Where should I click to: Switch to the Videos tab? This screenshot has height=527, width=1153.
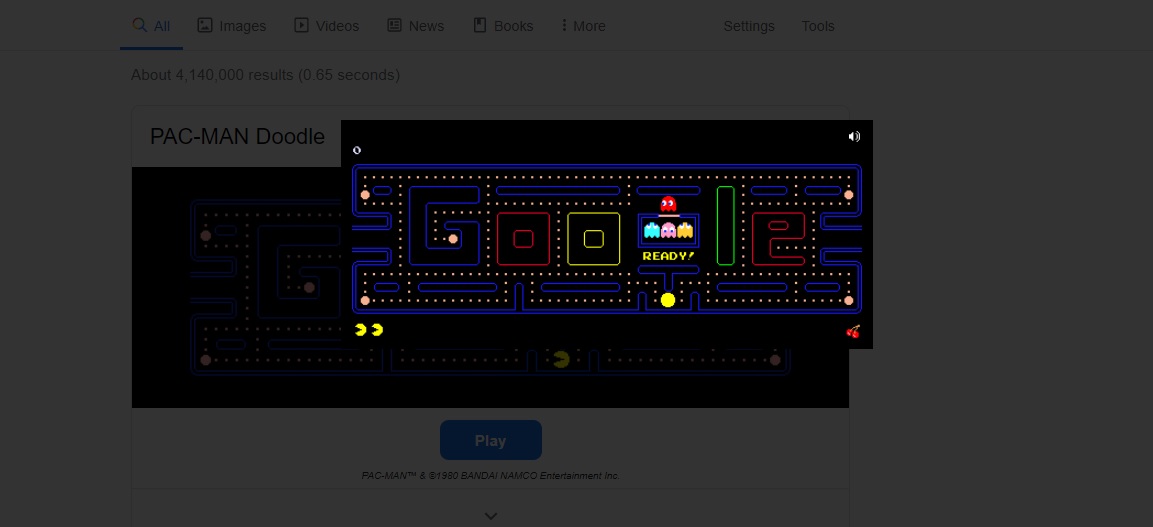tap(327, 26)
